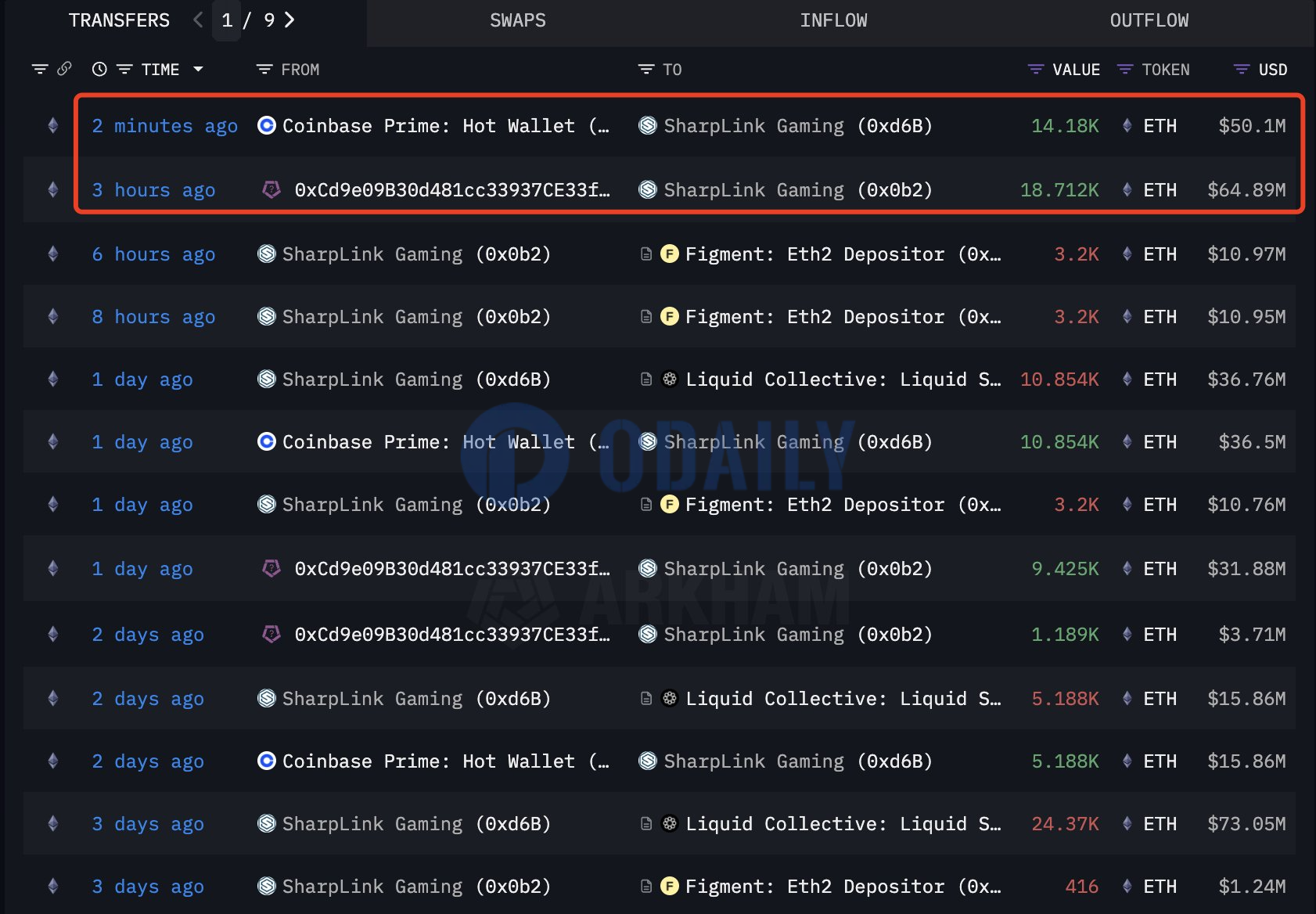1316x914 pixels.
Task: Open Figment: Eth2 Depositor in 8 hours ago row
Action: (843, 317)
